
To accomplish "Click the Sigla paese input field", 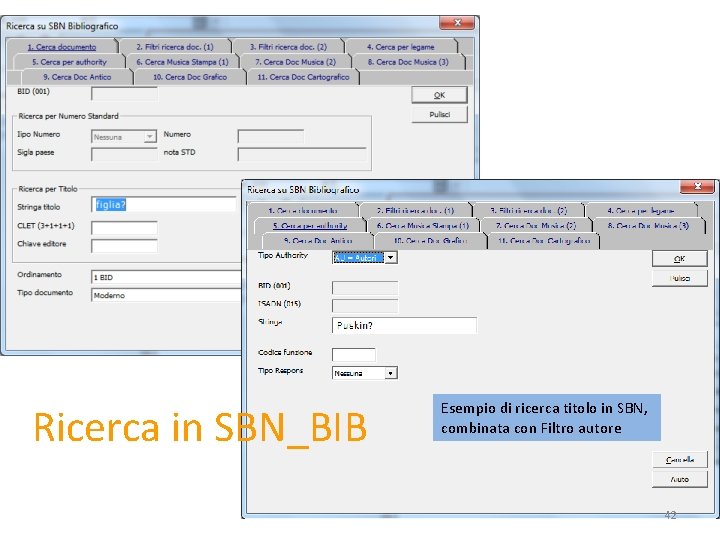I will click(124, 154).
